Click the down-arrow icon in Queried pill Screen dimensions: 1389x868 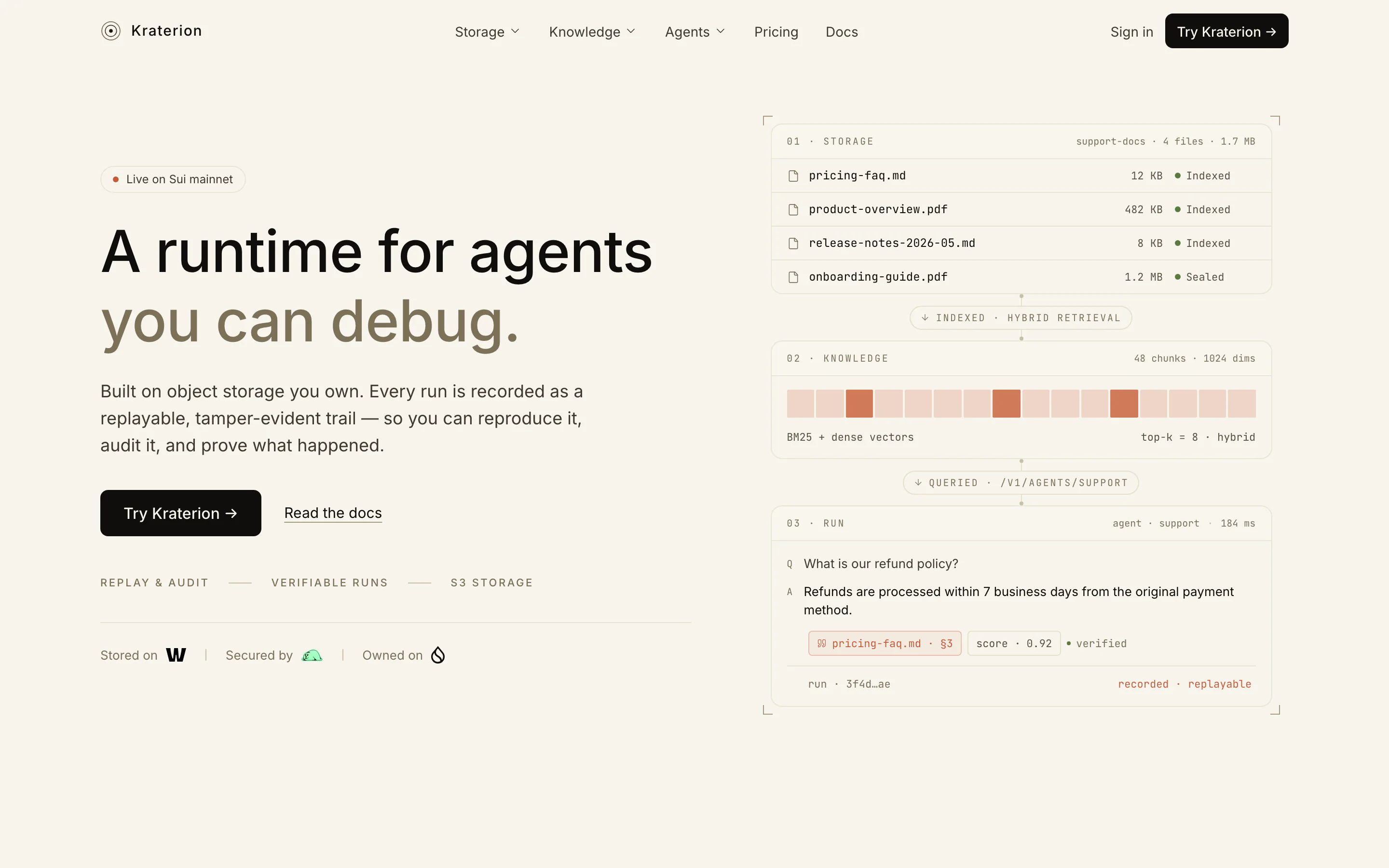(x=918, y=482)
